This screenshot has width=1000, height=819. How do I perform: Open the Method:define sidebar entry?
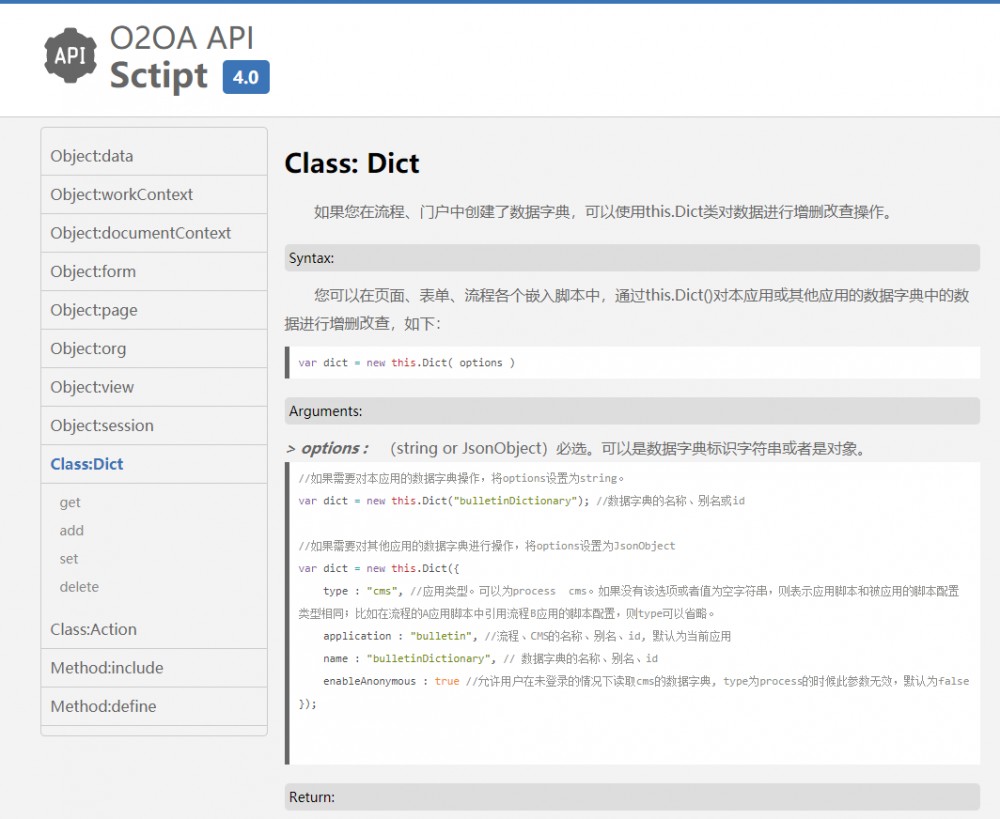[103, 706]
